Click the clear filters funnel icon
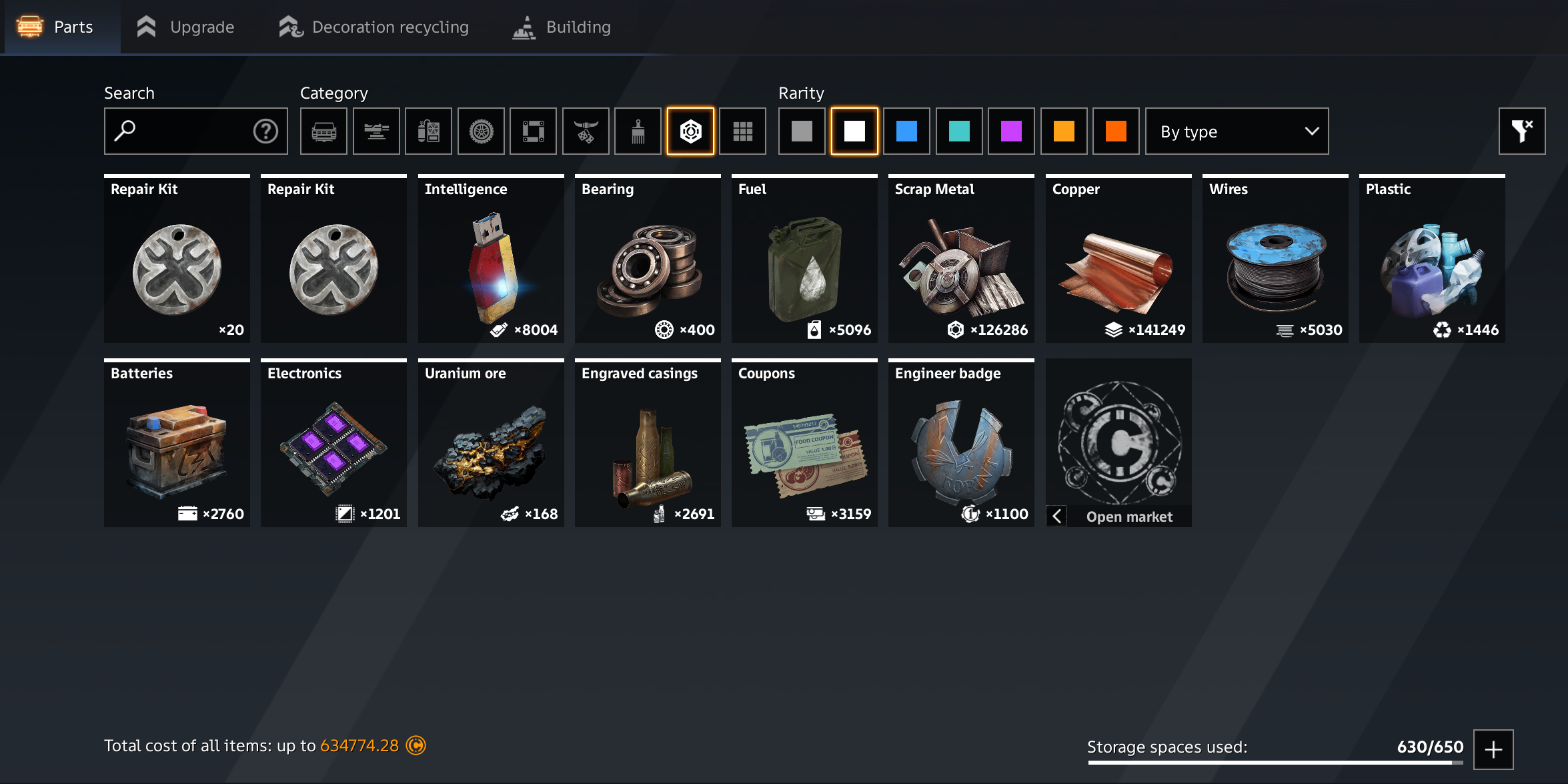The width and height of the screenshot is (1568, 784). tap(1521, 131)
